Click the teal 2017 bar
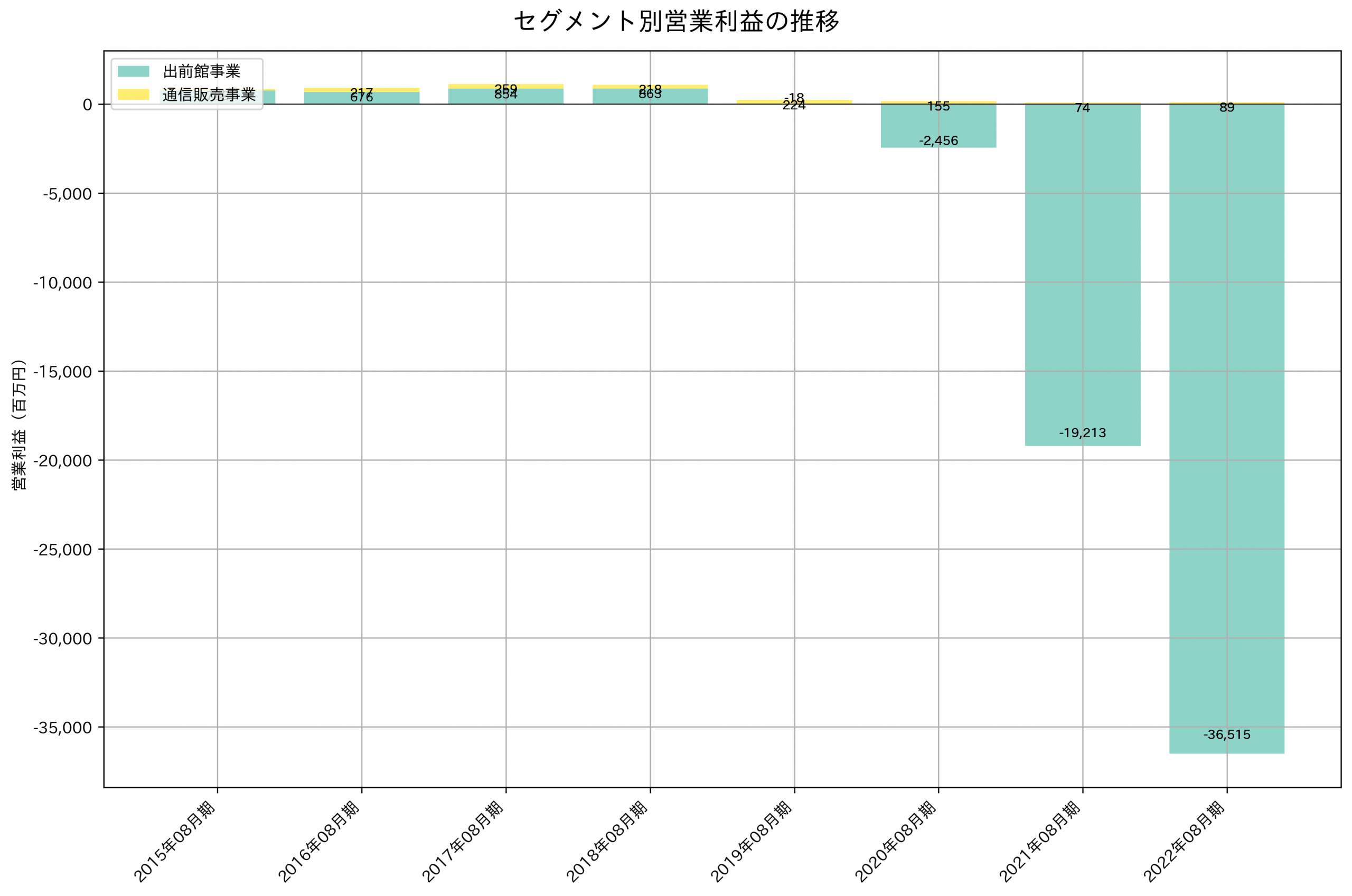Viewport: 1352px width, 896px height. coord(506,97)
